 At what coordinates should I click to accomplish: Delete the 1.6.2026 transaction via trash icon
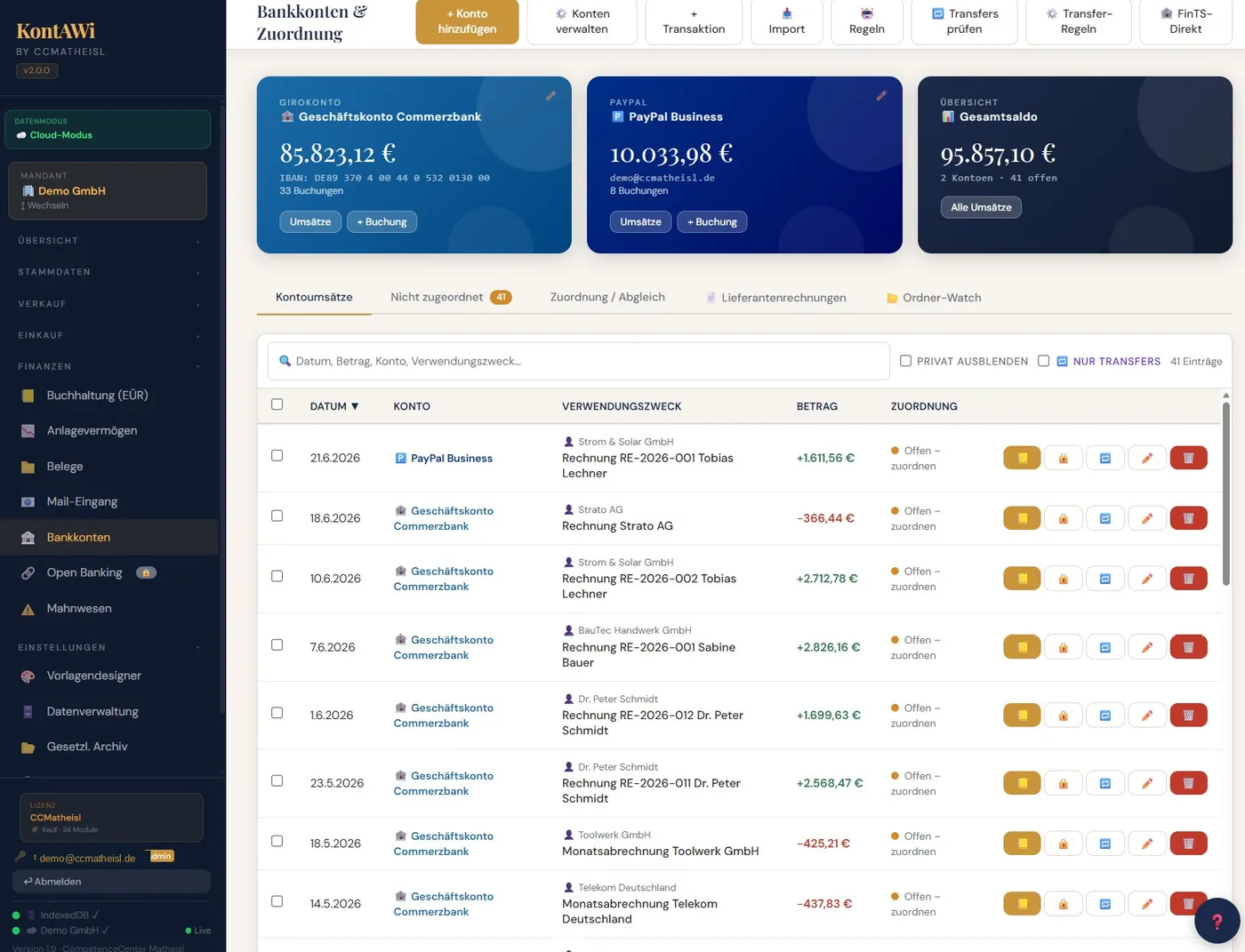pos(1188,715)
